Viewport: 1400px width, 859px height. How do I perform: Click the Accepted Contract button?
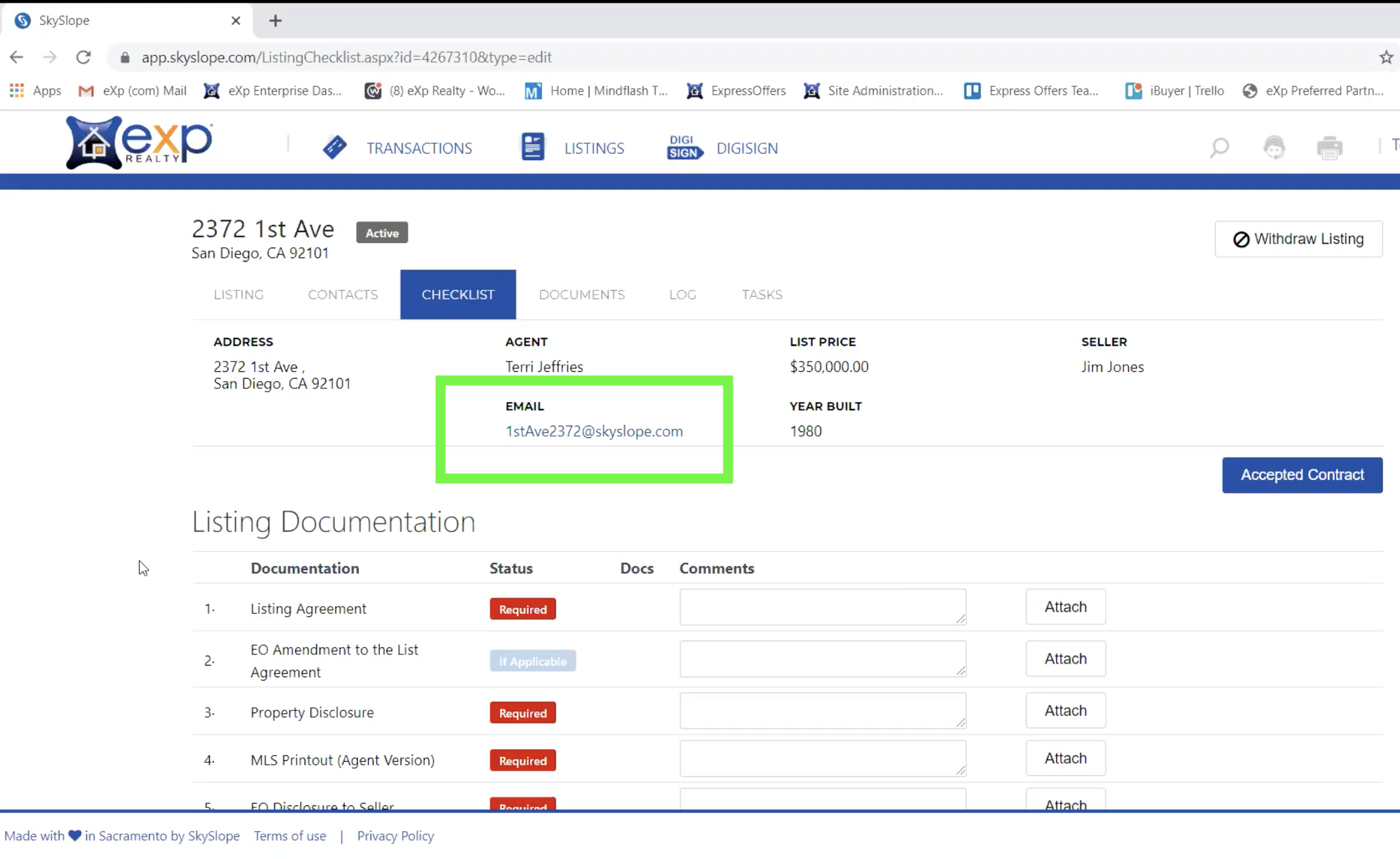tap(1302, 475)
